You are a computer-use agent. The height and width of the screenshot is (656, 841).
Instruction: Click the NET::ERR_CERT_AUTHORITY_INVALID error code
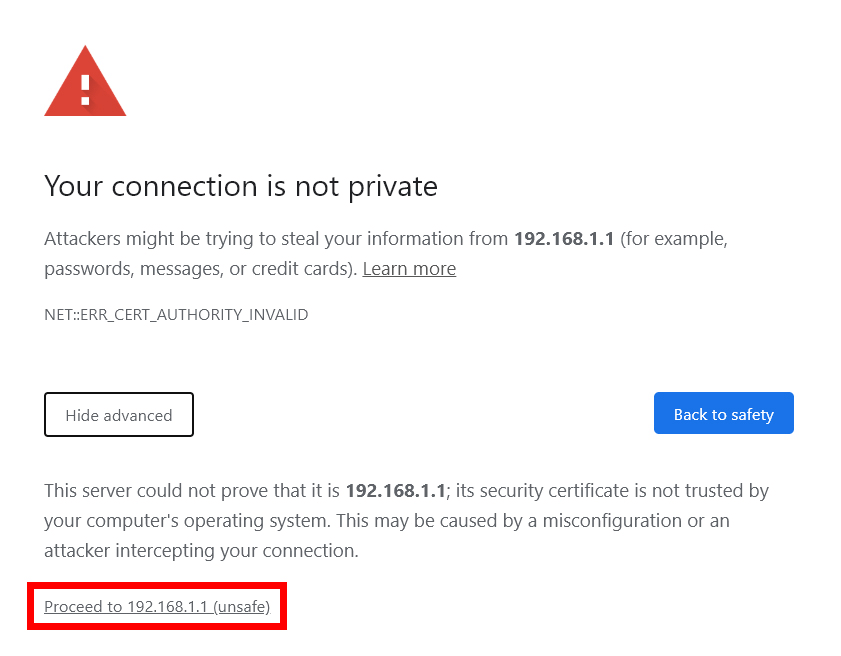176,314
